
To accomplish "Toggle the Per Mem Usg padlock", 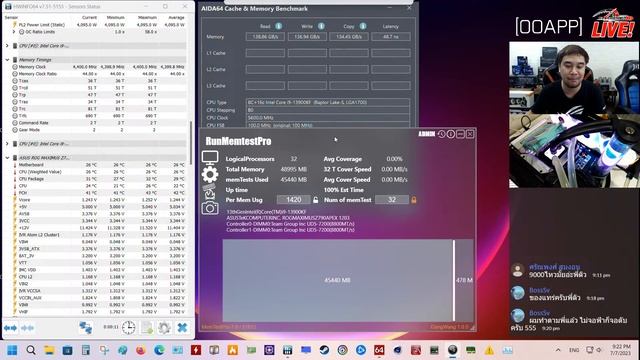I will click(315, 200).
